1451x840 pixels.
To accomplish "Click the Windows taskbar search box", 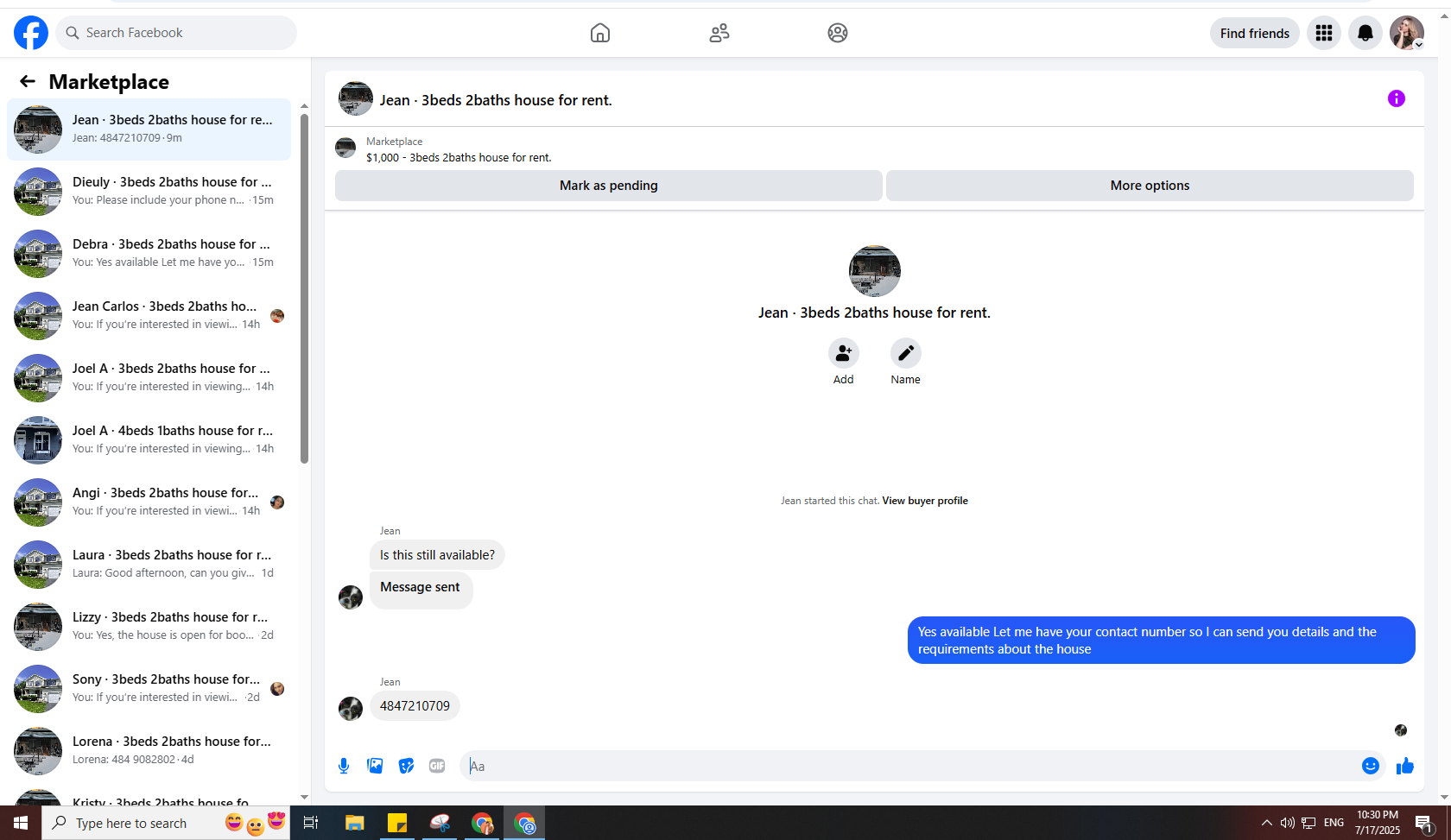I will click(x=166, y=823).
